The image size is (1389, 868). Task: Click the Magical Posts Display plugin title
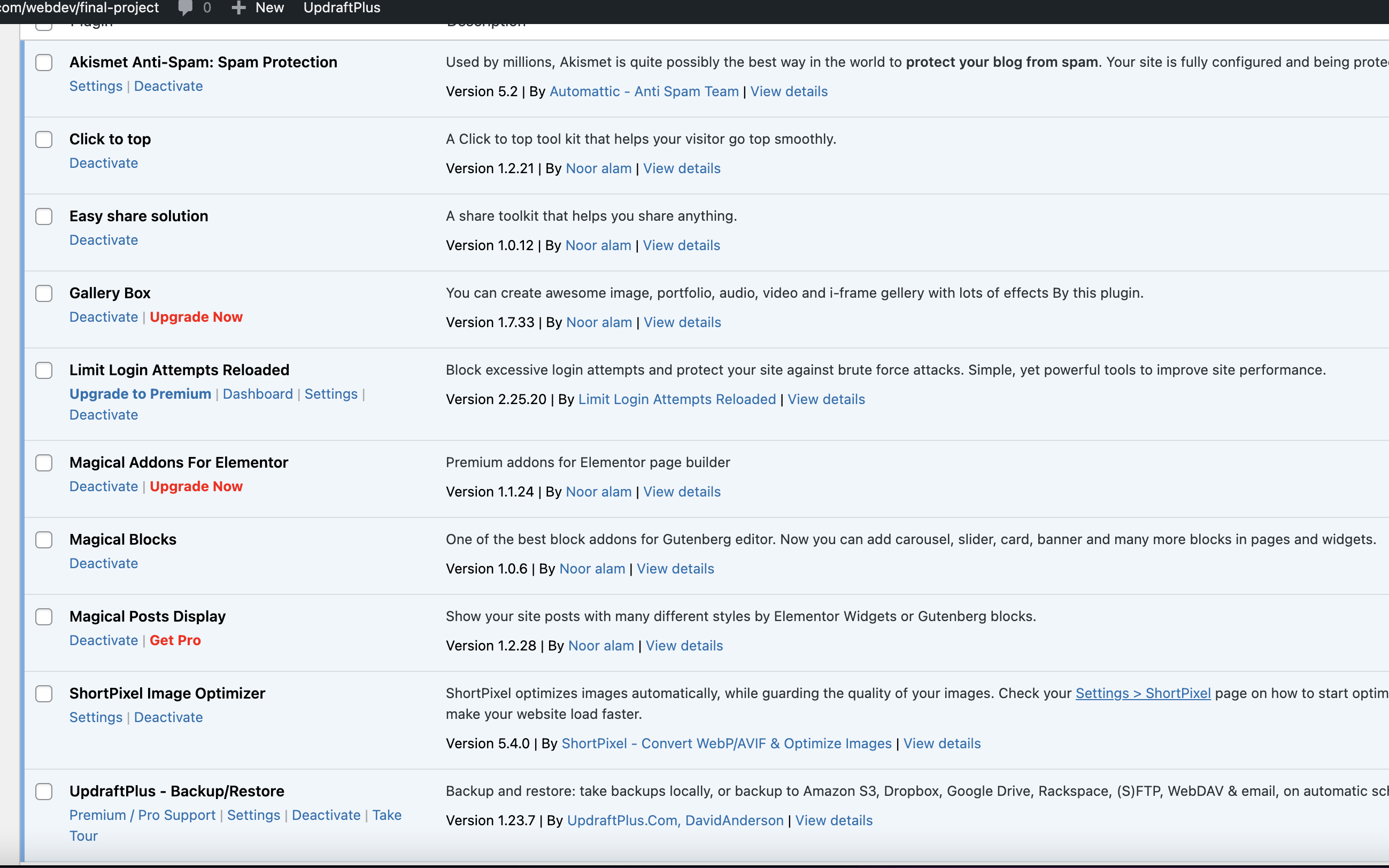pos(148,616)
